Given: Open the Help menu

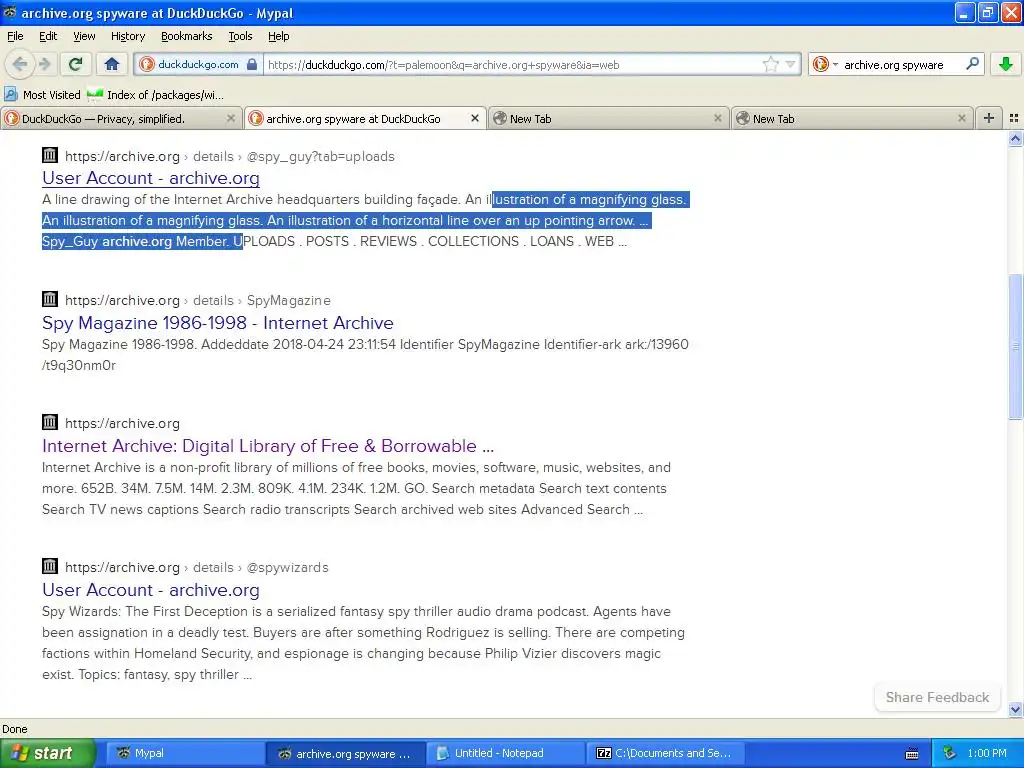Looking at the screenshot, I should [278, 36].
